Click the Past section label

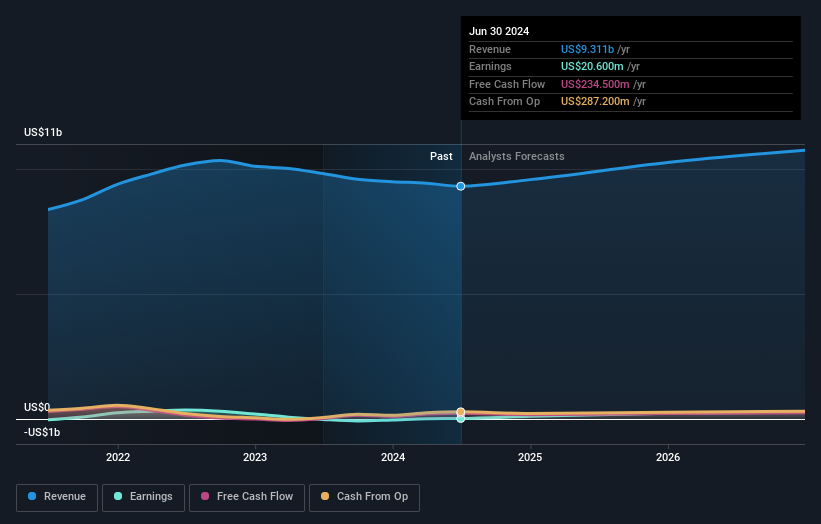441,156
